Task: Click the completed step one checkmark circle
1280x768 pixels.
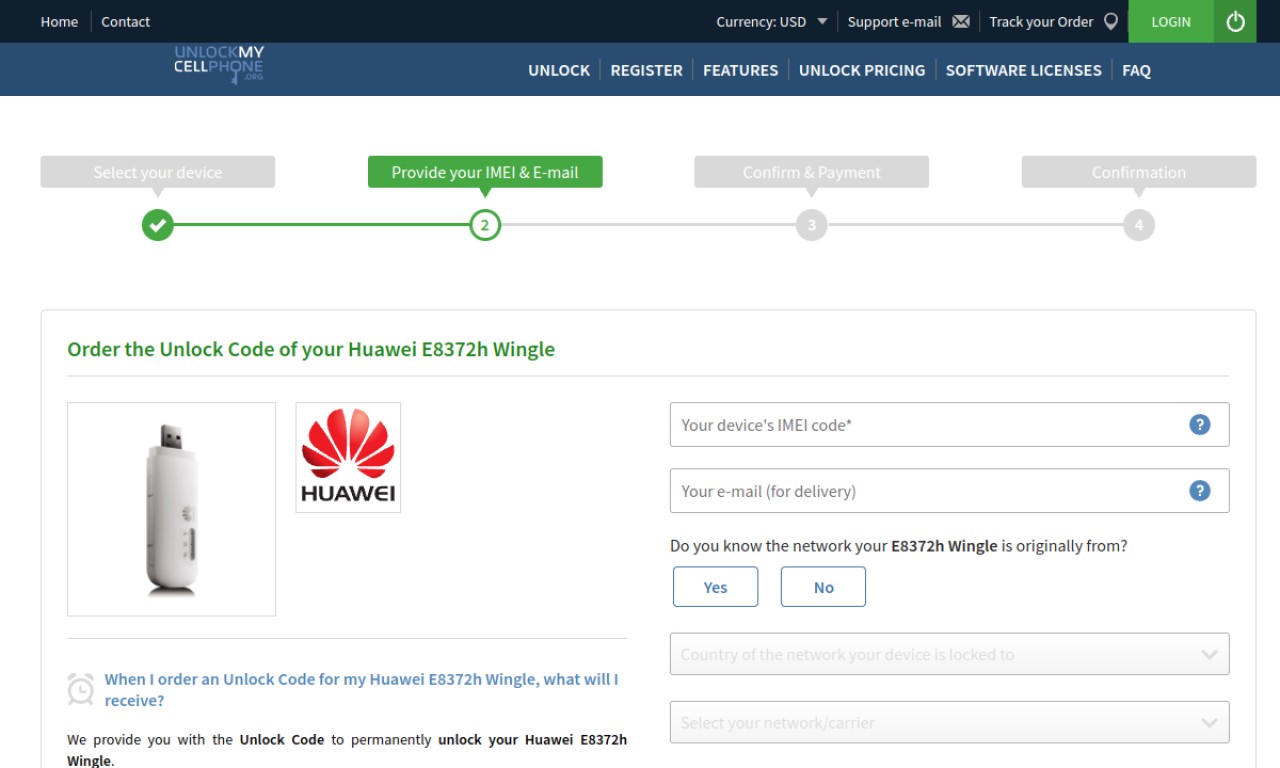Action: (157, 225)
